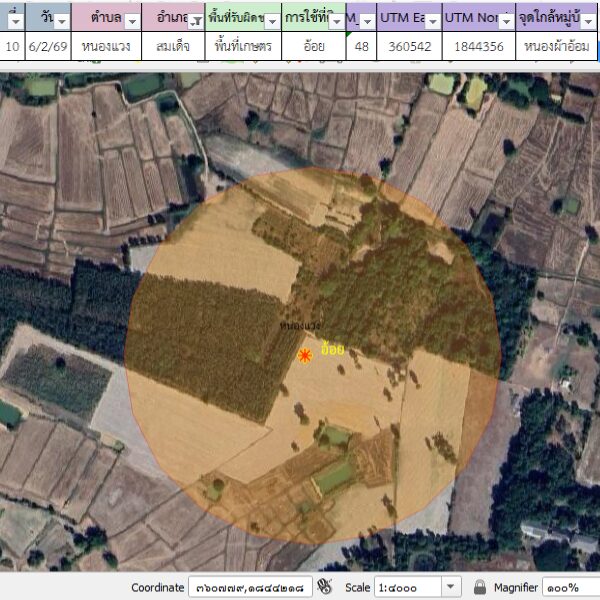Open the การใช้ที่ column filter dropdown
The width and height of the screenshot is (600, 600).
[x=337, y=21]
